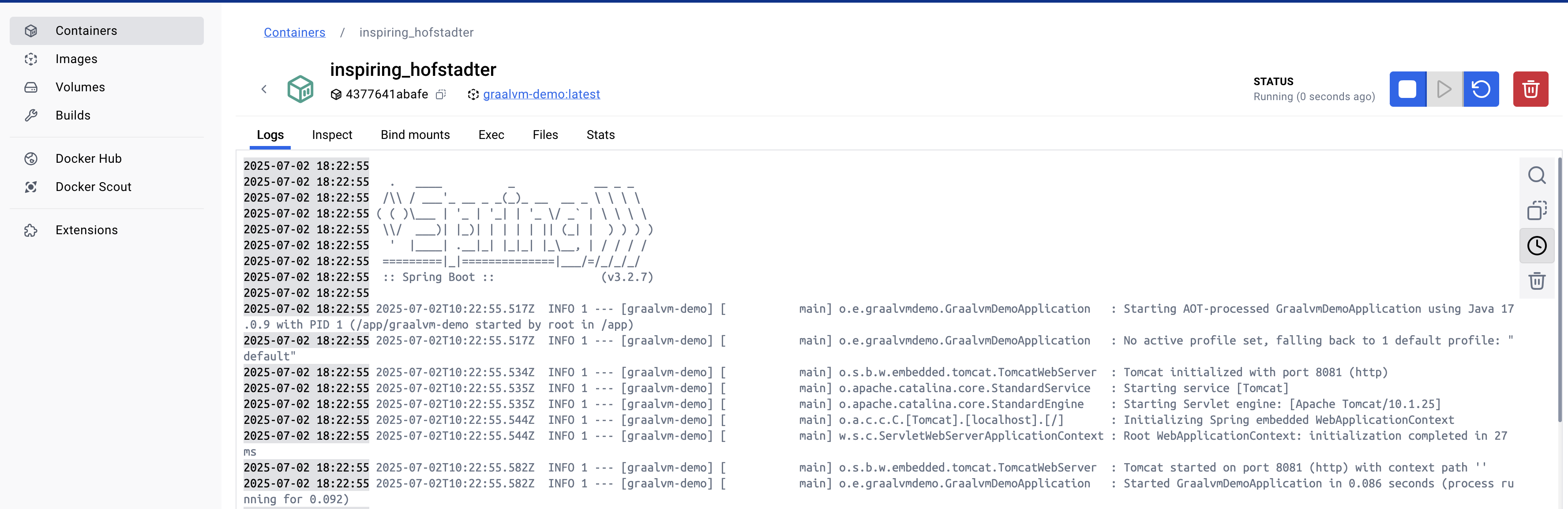Click the Docker Scout icon in sidebar
Image resolution: width=1568 pixels, height=509 pixels.
click(31, 187)
